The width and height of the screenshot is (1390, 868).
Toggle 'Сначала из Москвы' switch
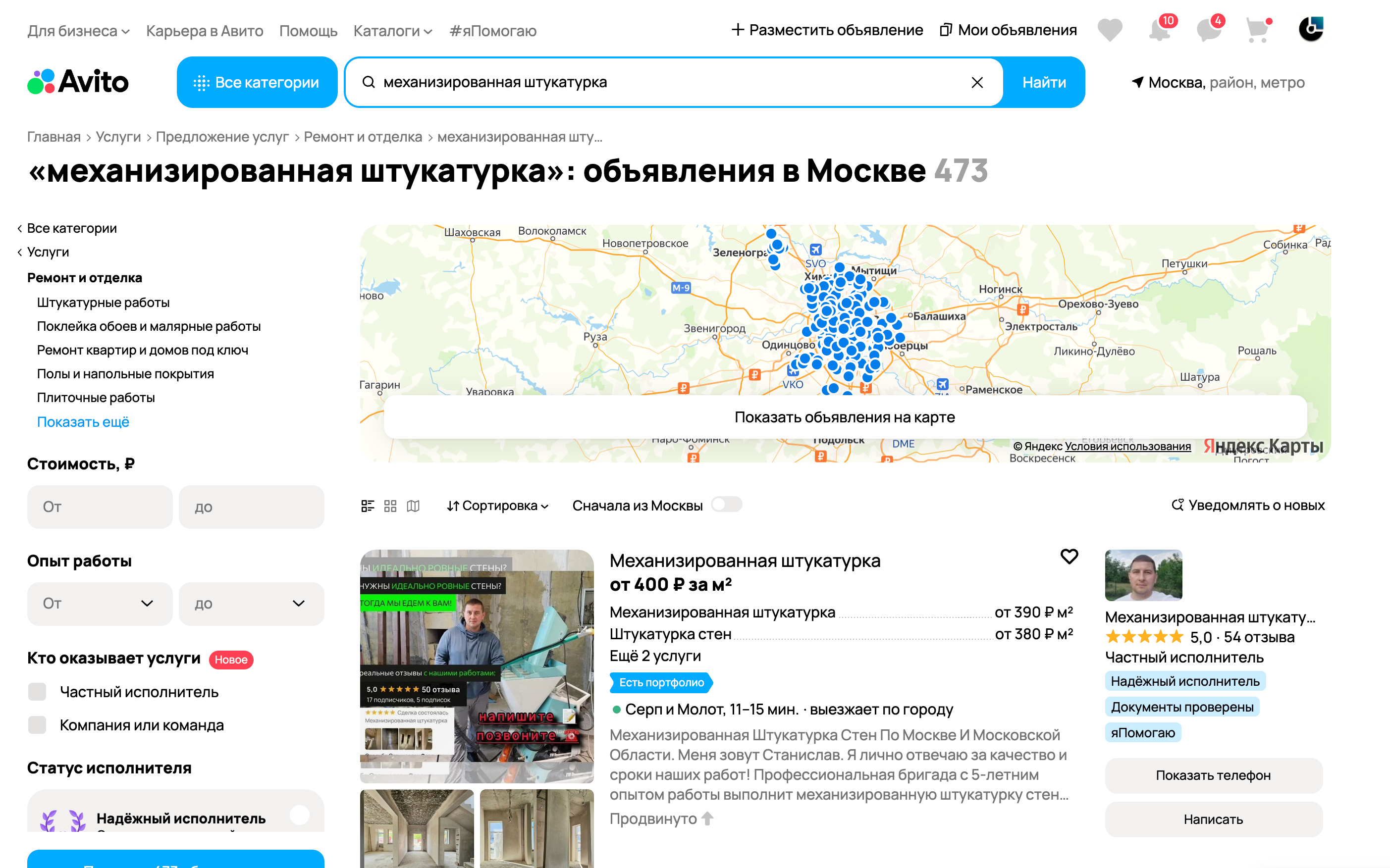click(x=726, y=505)
